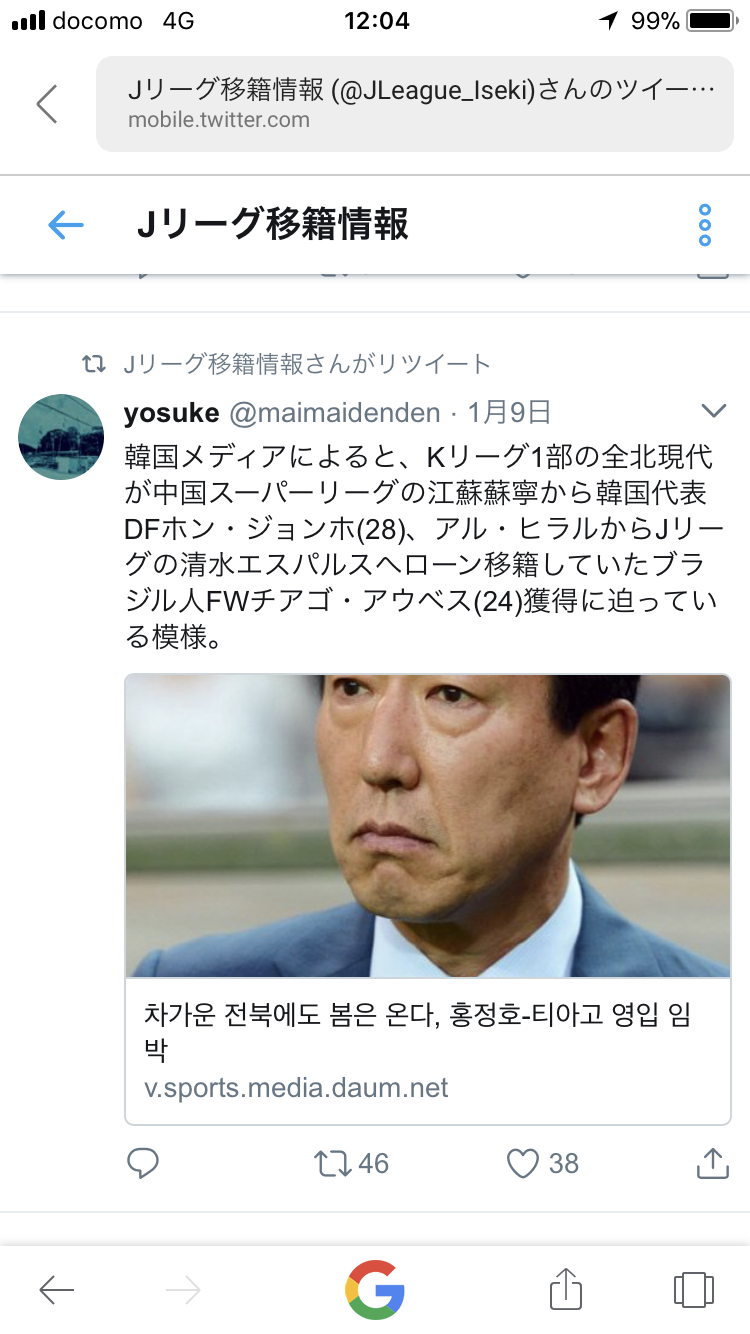750x1334 pixels.
Task: Navigate forward with bottom toolbar arrow
Action: point(183,1290)
